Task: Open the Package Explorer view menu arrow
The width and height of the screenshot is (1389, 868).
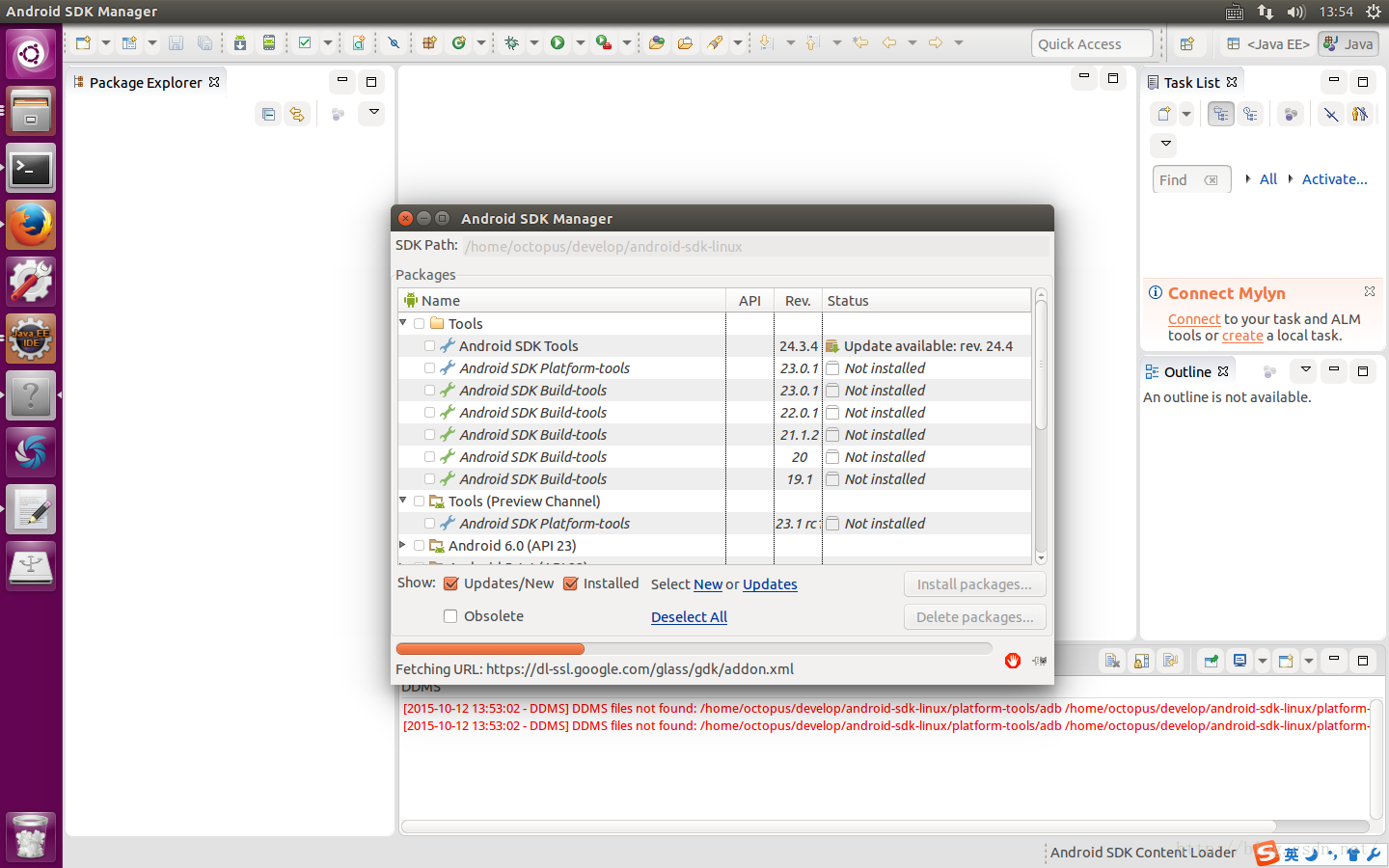Action: 373,113
